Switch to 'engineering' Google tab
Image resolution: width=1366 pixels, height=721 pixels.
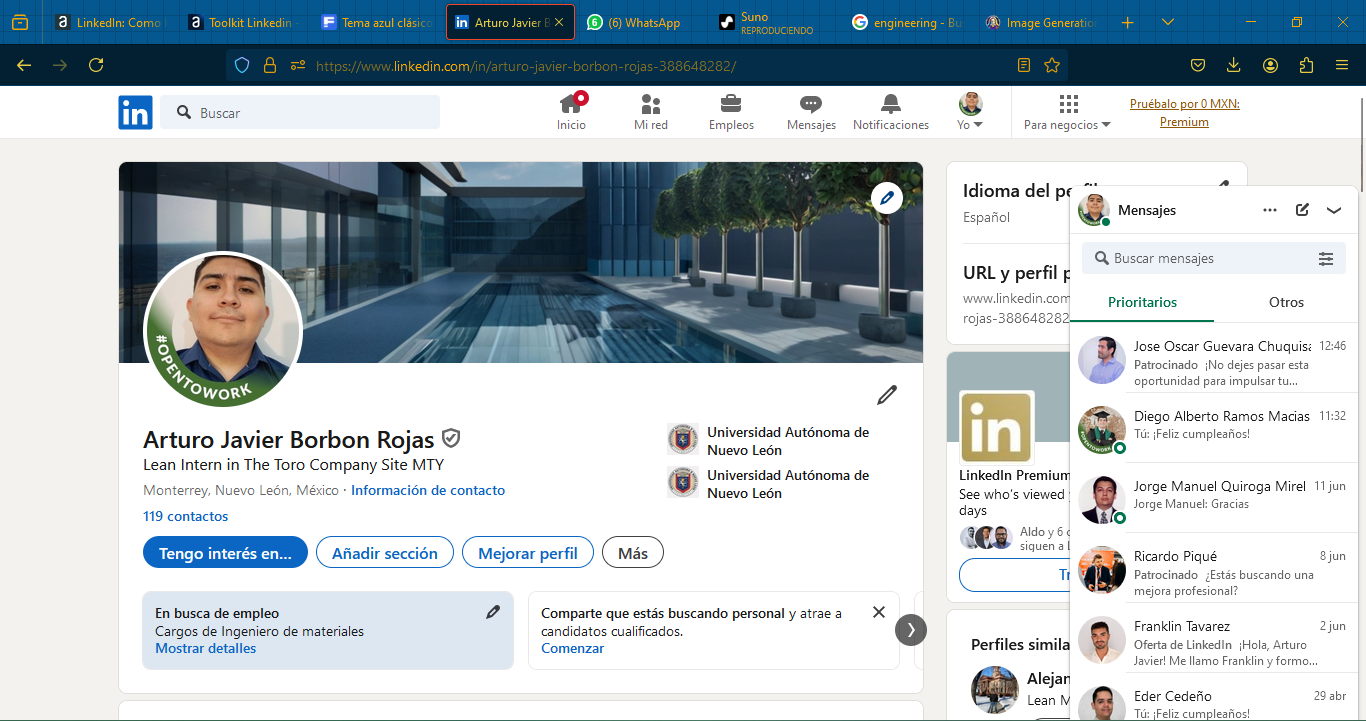[x=908, y=22]
